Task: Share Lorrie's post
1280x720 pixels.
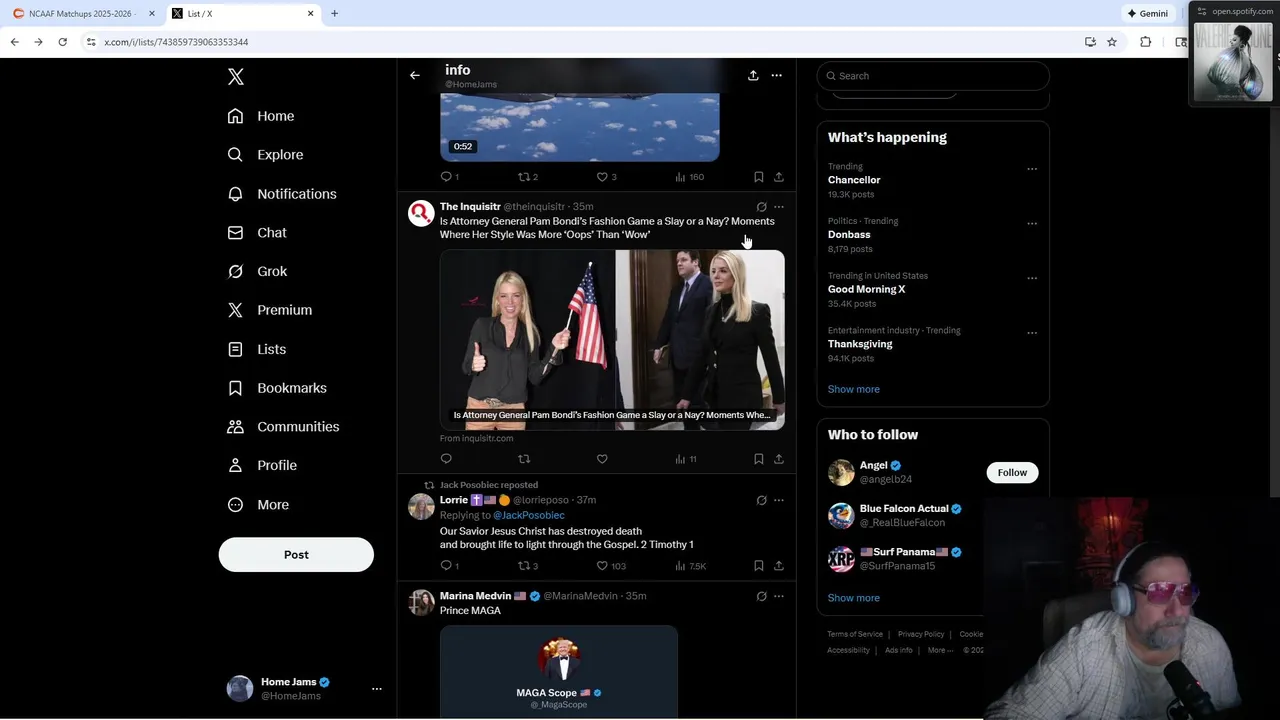Action: click(x=779, y=566)
